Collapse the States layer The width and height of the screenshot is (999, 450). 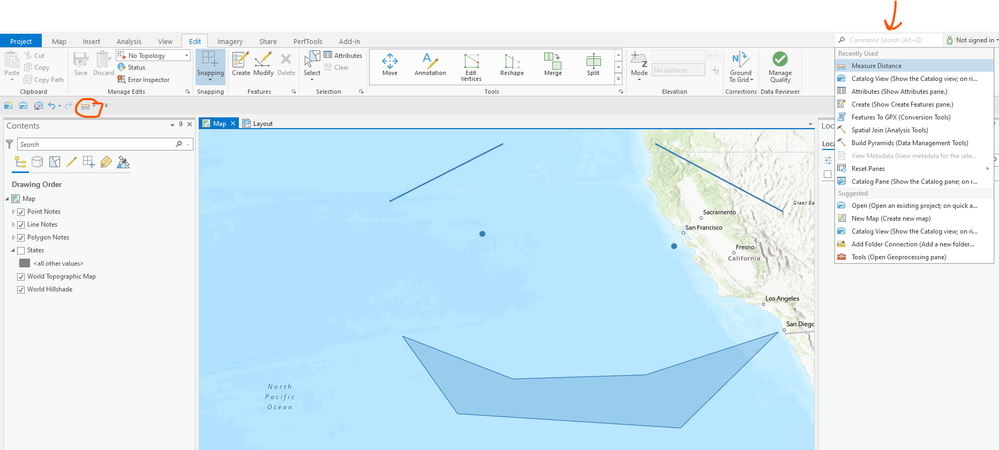(13, 250)
